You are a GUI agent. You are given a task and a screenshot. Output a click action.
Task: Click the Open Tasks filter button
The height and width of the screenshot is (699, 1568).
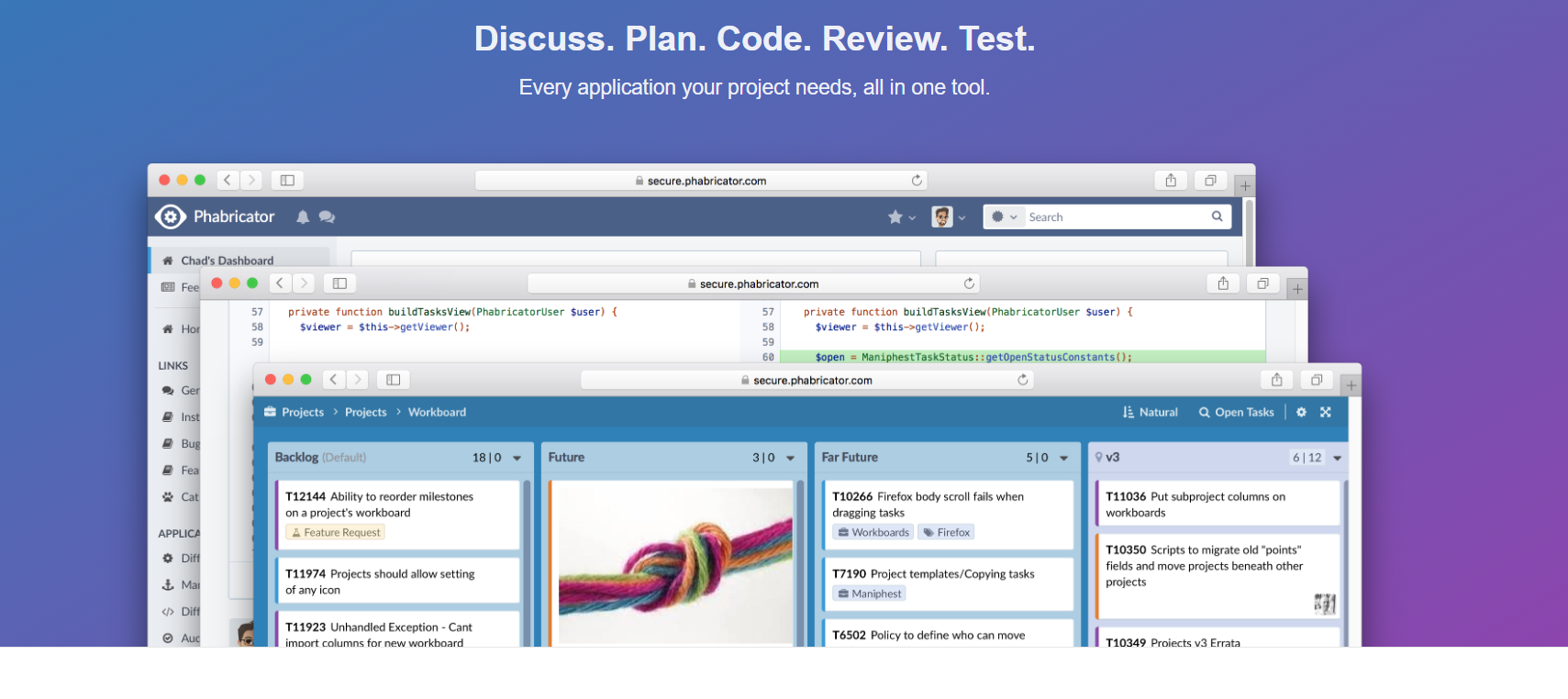1236,413
